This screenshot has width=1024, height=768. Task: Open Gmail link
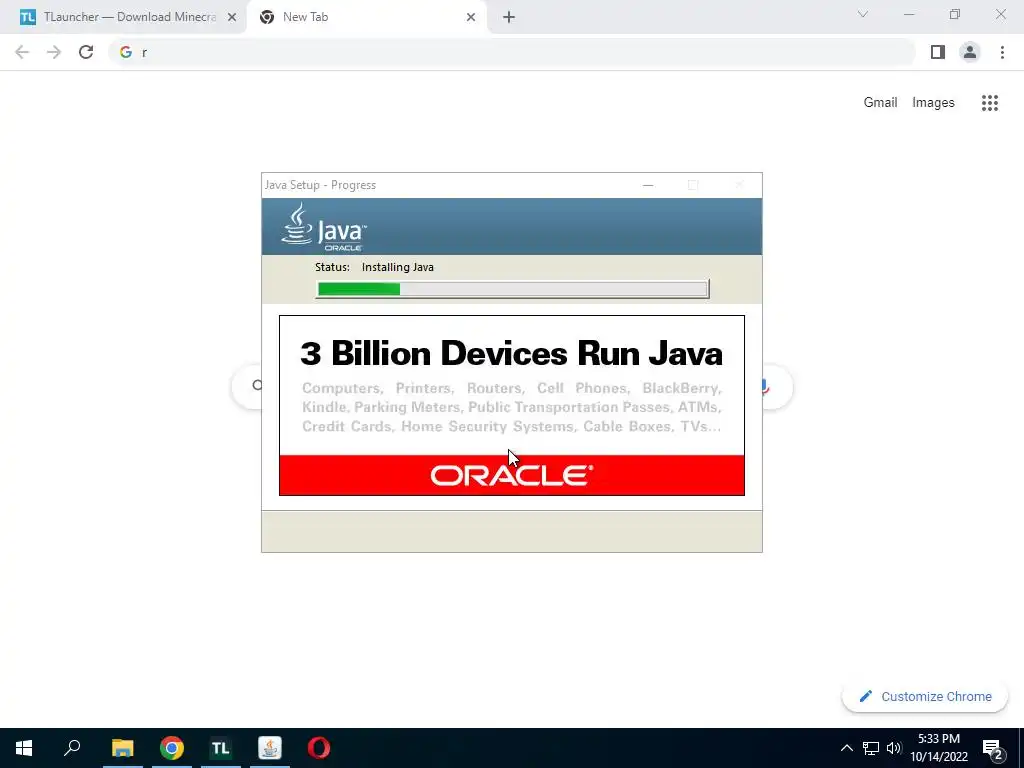pyautogui.click(x=880, y=103)
